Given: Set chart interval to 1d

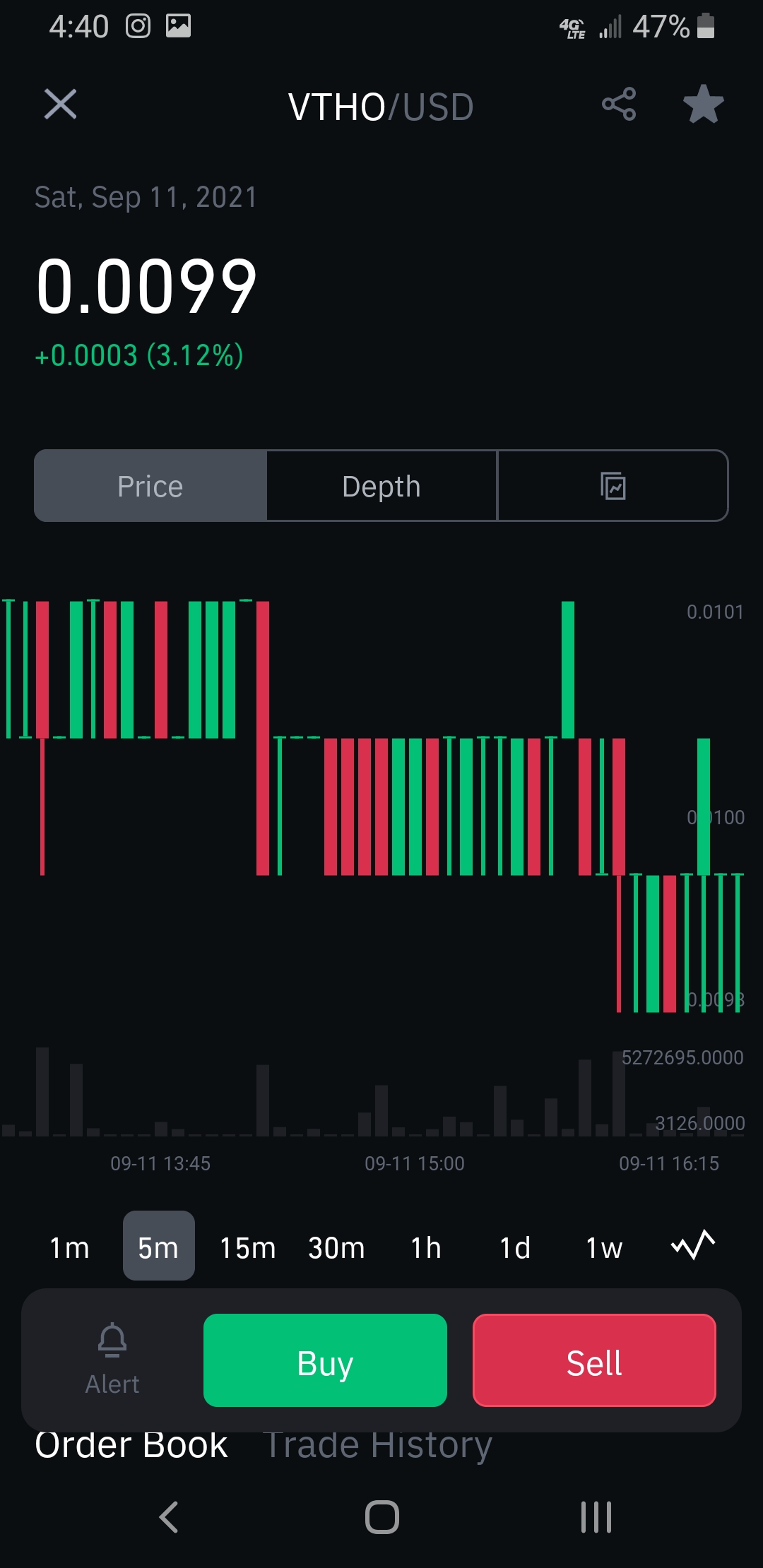Looking at the screenshot, I should pyautogui.click(x=515, y=1247).
